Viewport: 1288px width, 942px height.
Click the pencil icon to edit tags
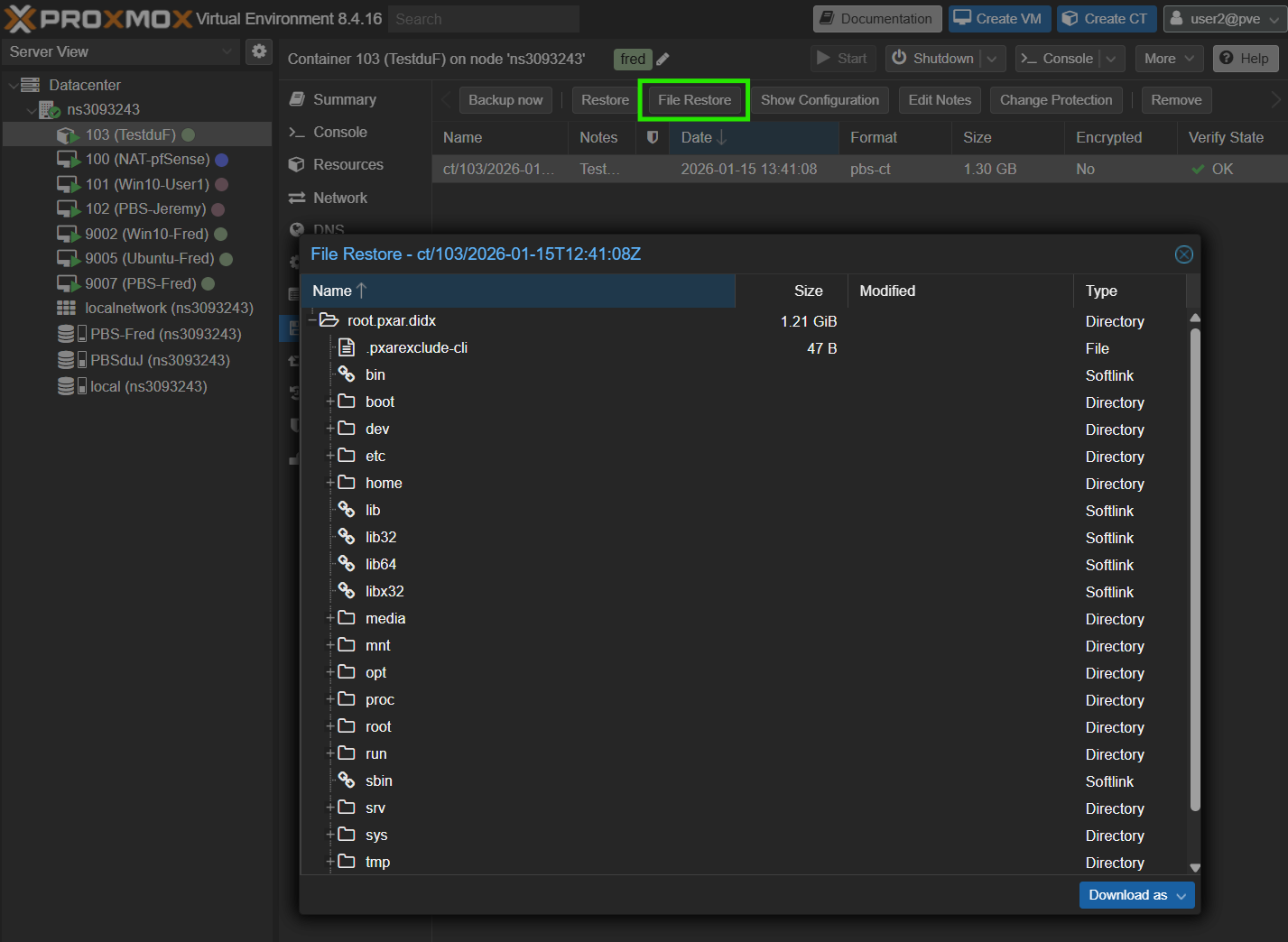point(663,60)
